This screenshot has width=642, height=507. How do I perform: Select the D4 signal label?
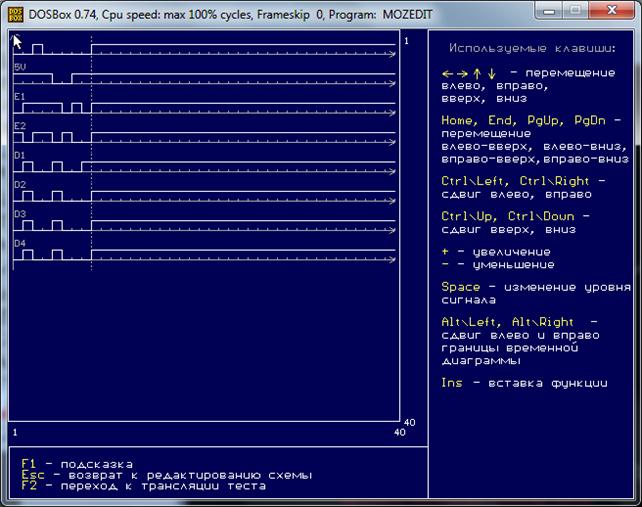pos(20,243)
